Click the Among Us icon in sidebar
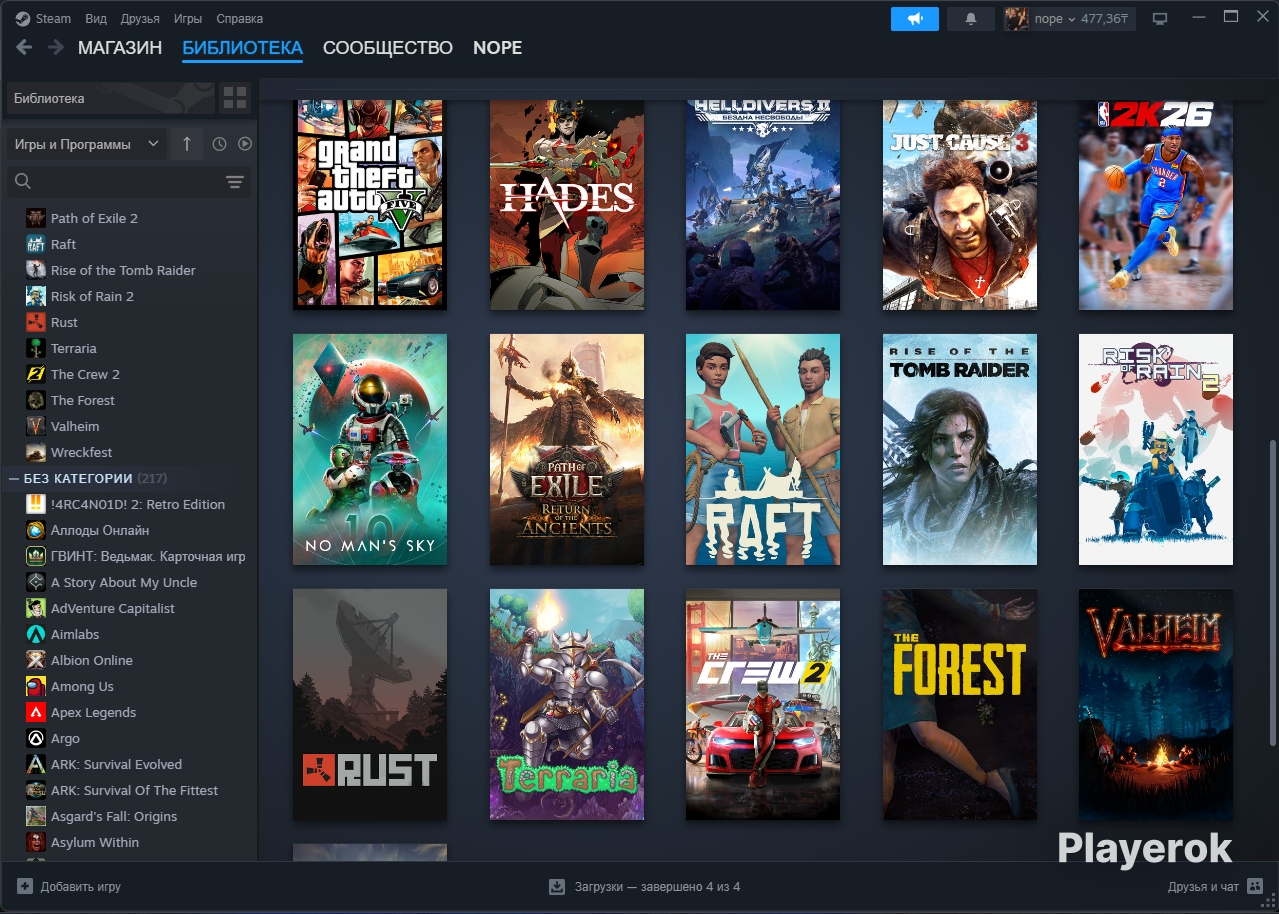 36,686
